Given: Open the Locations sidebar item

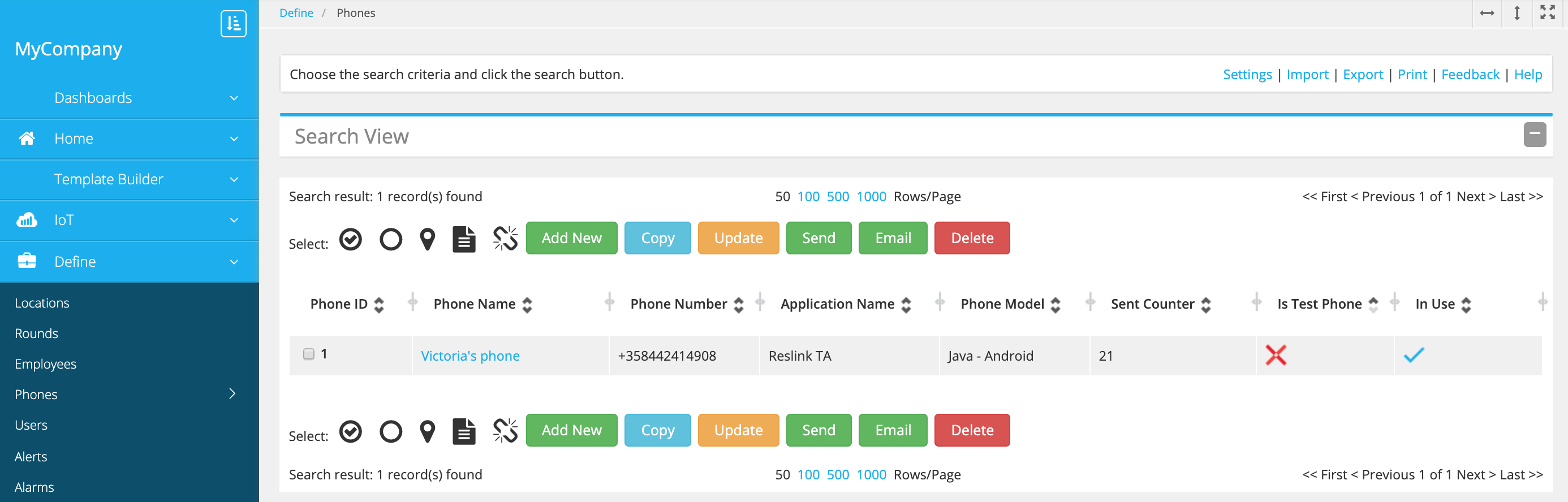Looking at the screenshot, I should click(42, 303).
